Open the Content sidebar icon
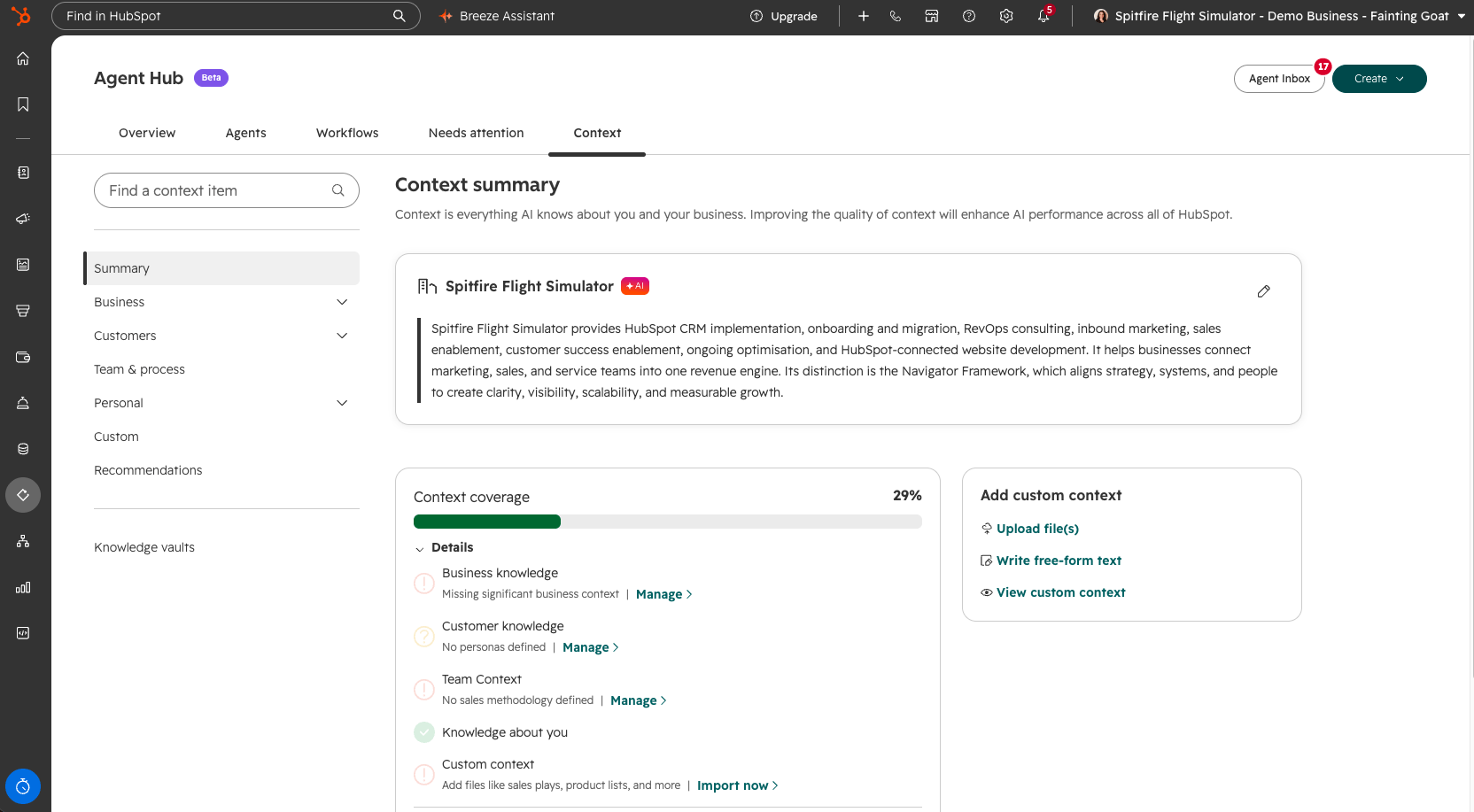 pyautogui.click(x=23, y=265)
